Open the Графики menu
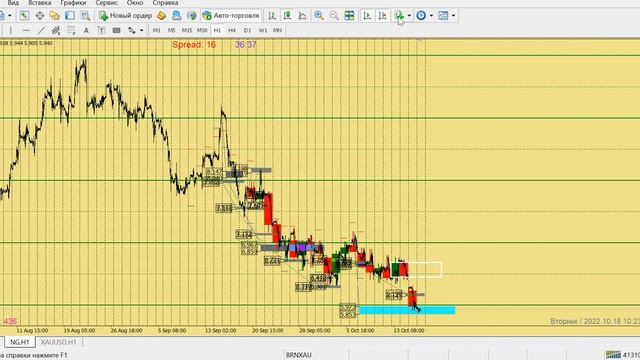Screen dimensions: 640x360 (x=73, y=3)
